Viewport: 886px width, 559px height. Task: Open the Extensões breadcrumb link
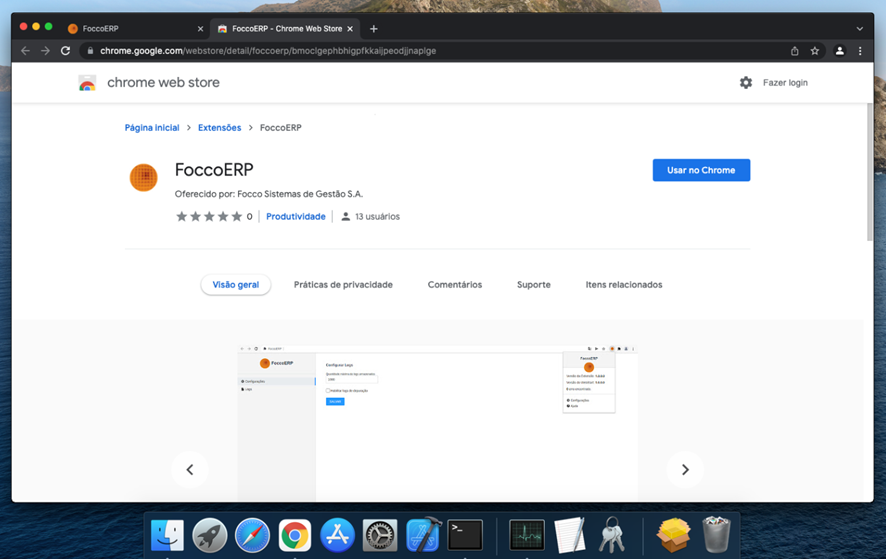[219, 128]
